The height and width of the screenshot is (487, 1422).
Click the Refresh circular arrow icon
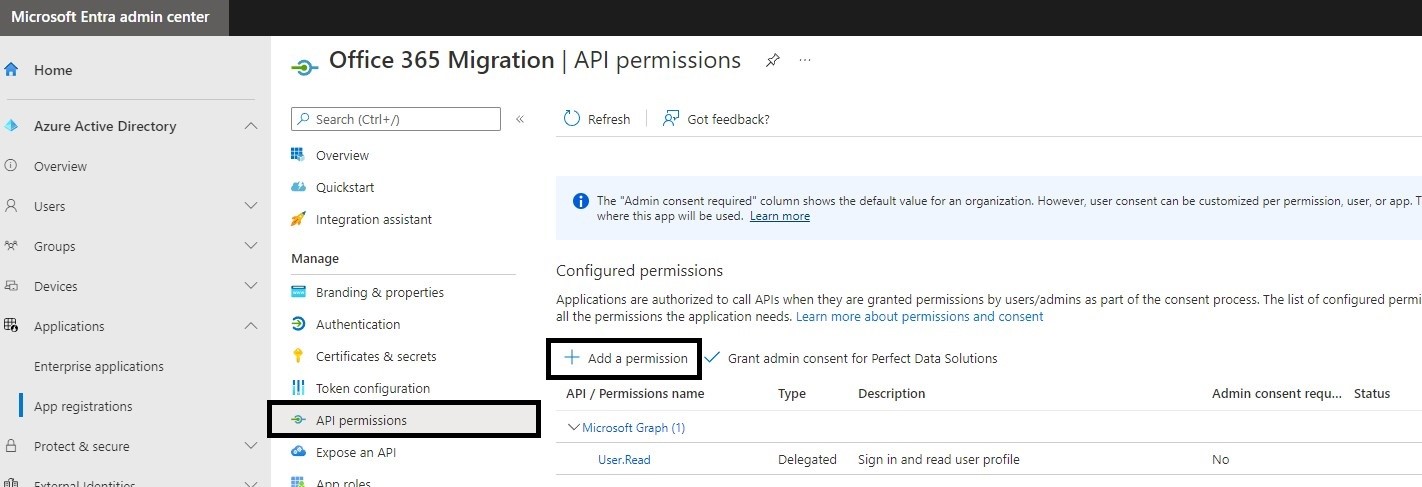tap(572, 118)
